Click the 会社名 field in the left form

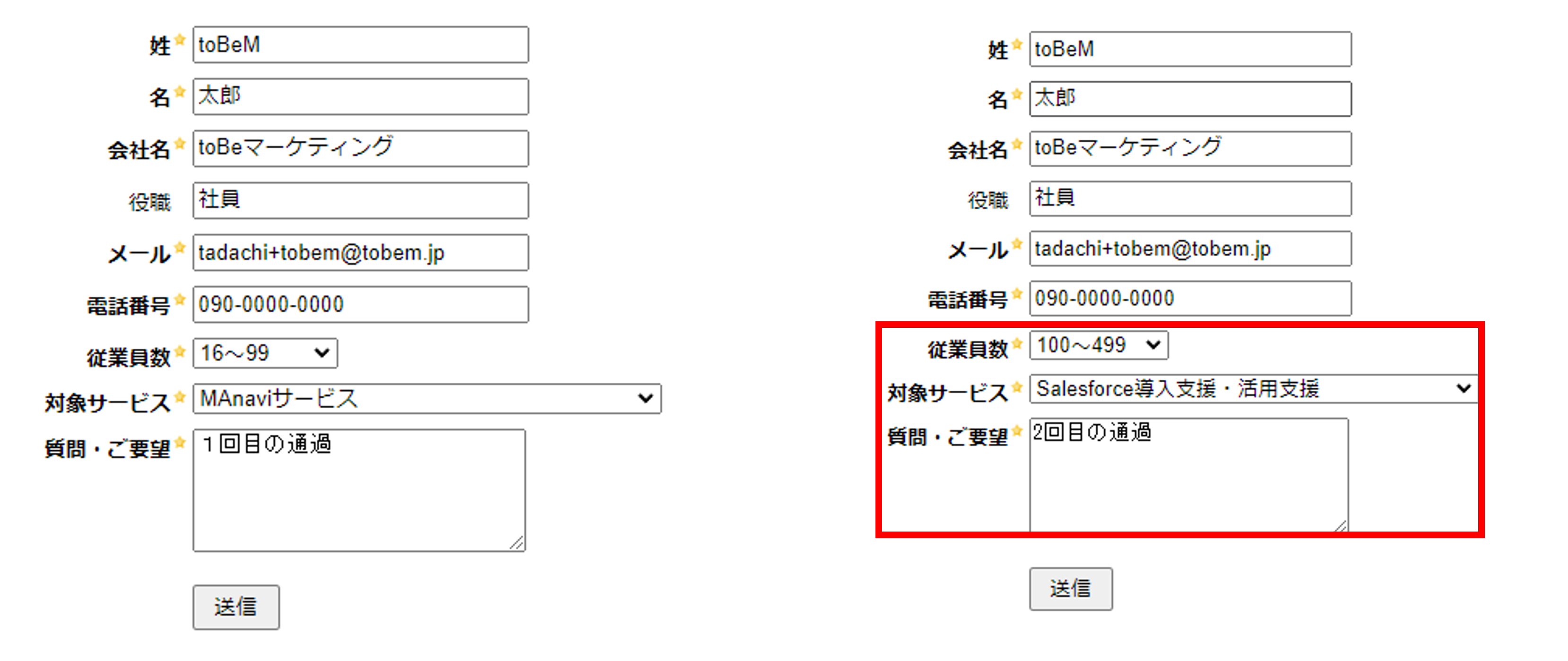coord(360,148)
